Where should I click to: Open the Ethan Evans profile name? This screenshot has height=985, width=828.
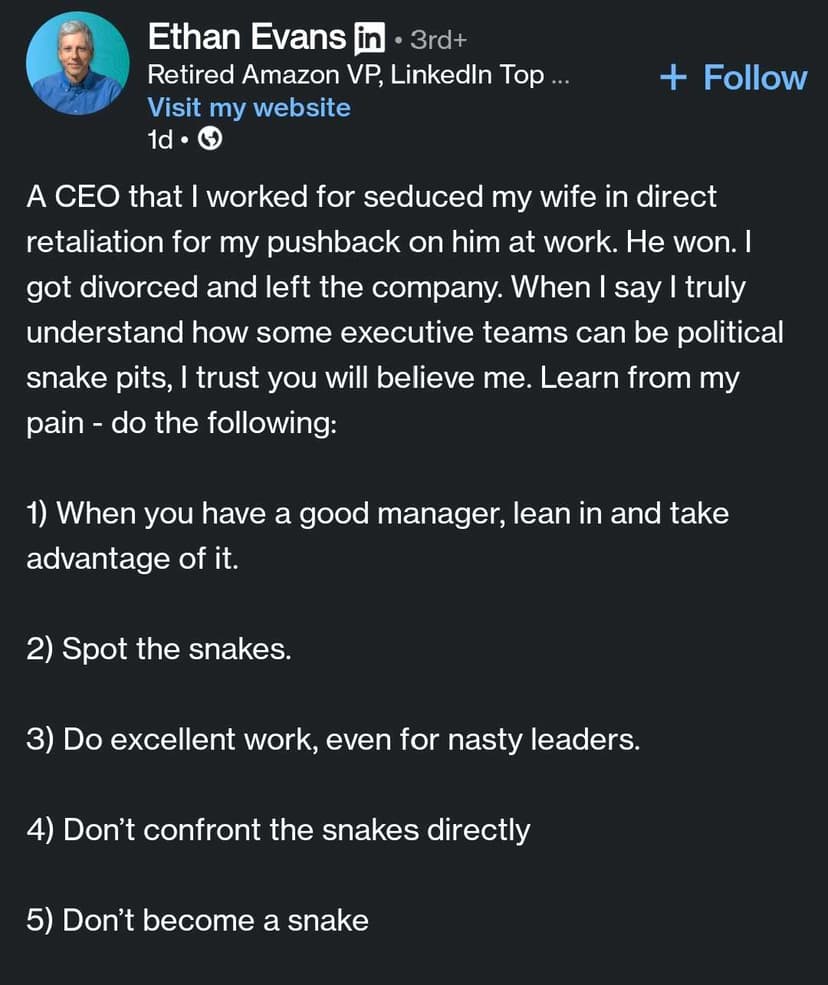pos(247,38)
